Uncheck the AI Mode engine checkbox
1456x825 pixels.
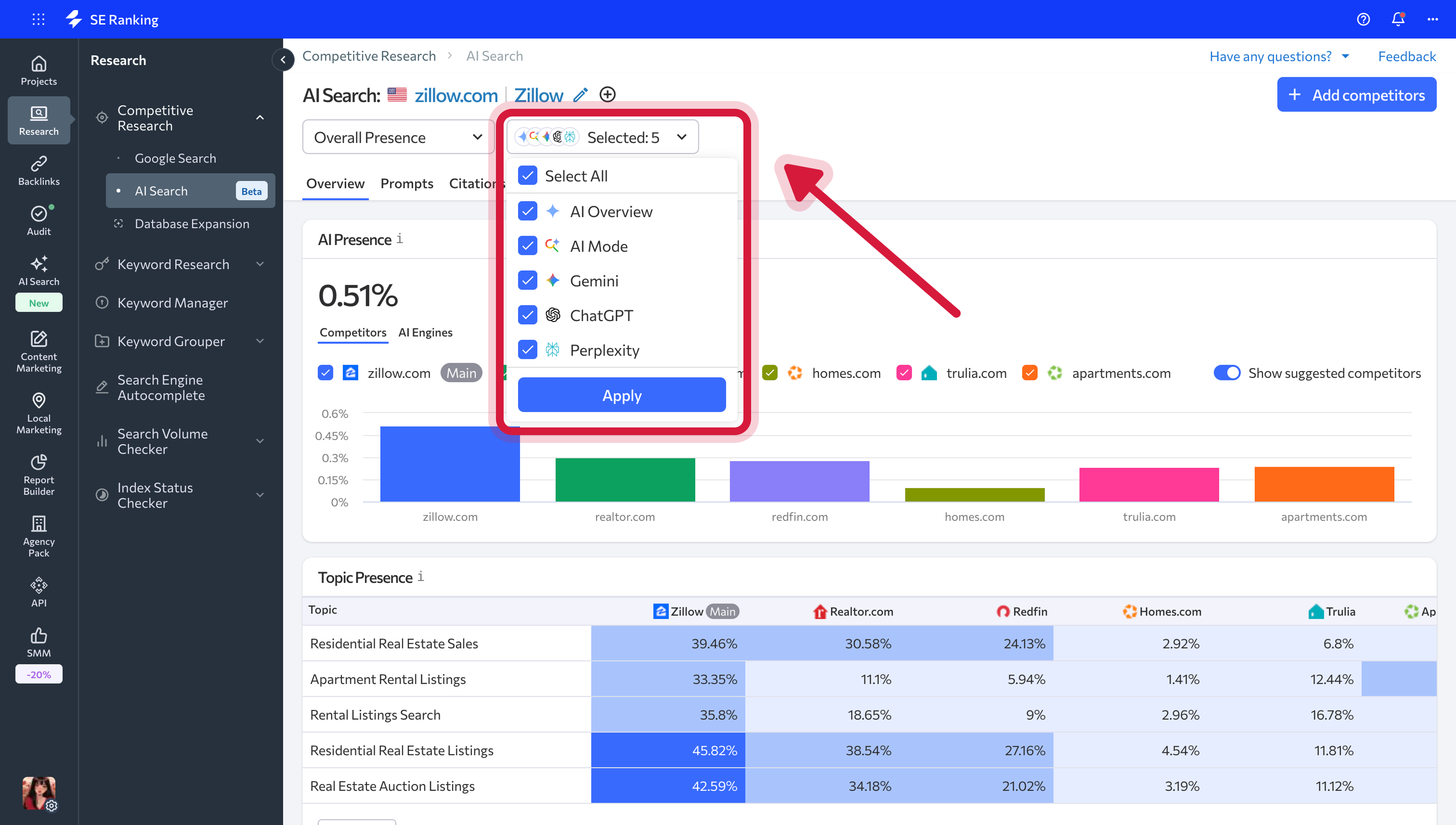[527, 246]
